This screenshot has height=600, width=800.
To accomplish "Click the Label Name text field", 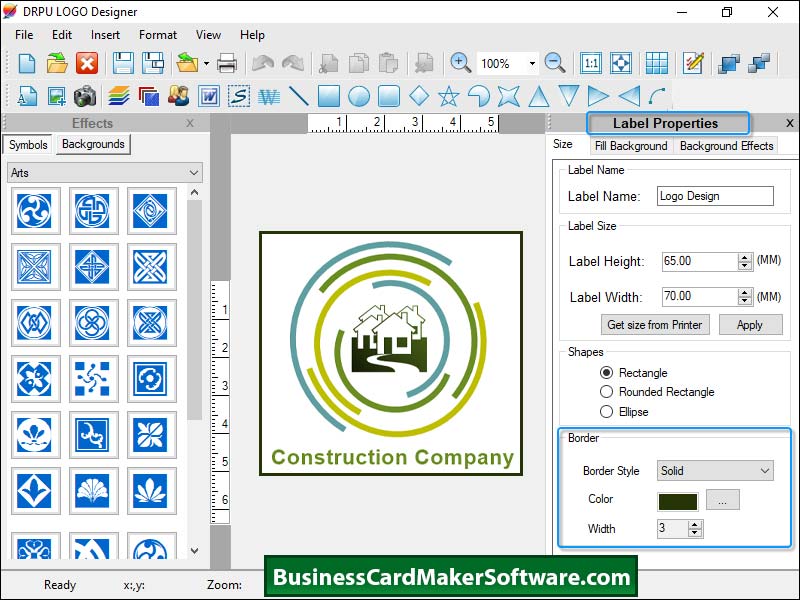I will pos(714,196).
